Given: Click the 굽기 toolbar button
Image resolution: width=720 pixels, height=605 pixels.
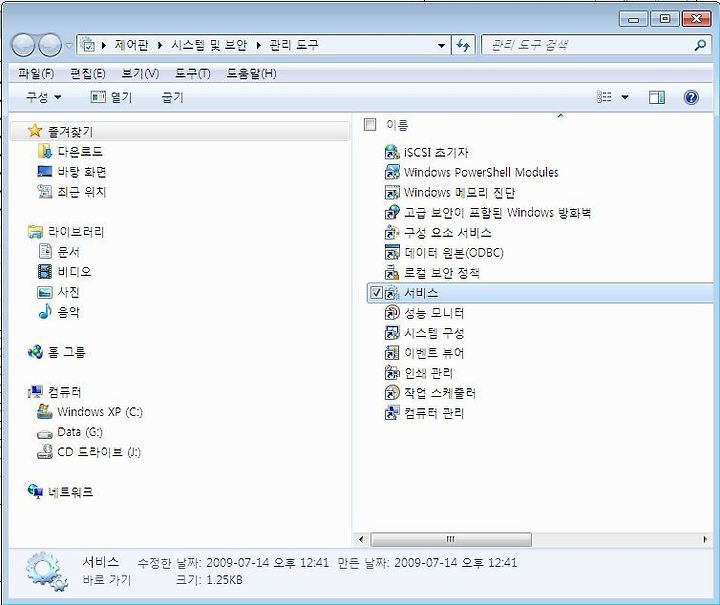Looking at the screenshot, I should coord(173,97).
